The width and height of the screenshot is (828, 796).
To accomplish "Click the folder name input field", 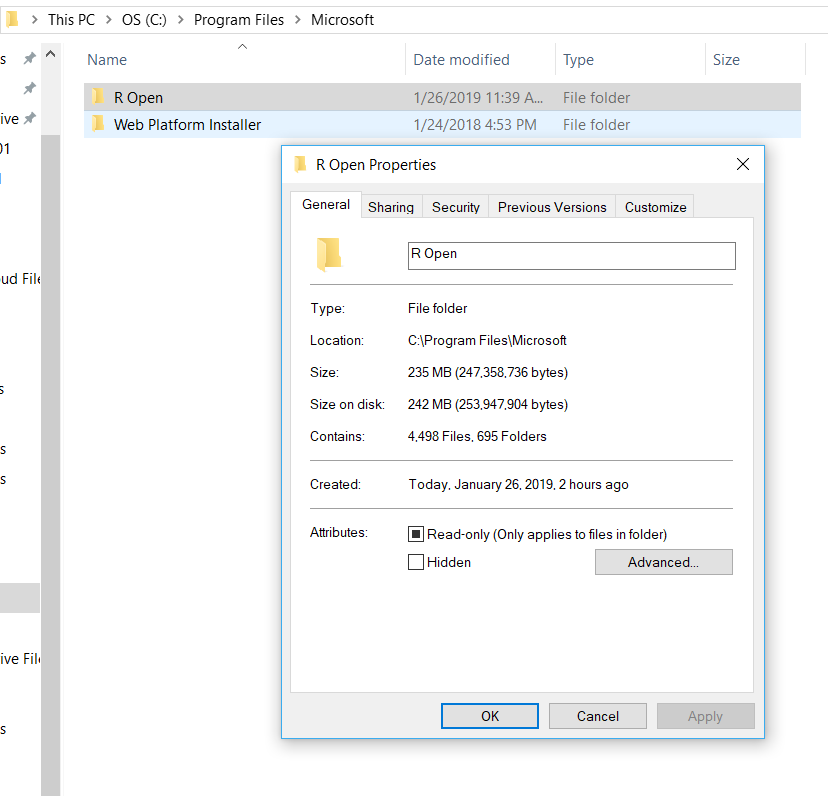I will [571, 256].
